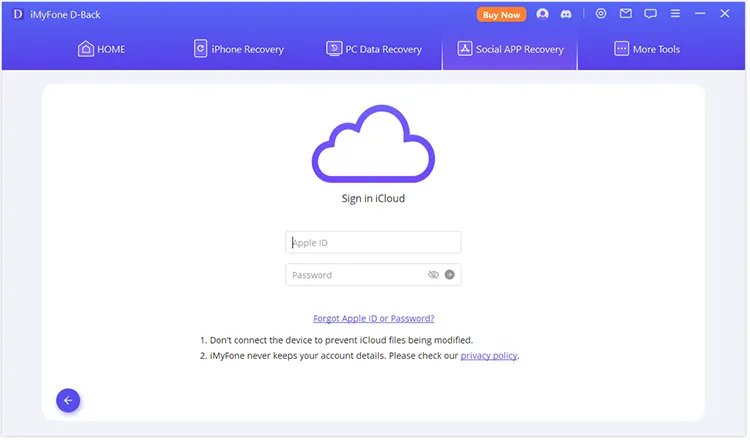Screen dimensions: 750x440
Task: Close the D-Back window
Action: 725,13
